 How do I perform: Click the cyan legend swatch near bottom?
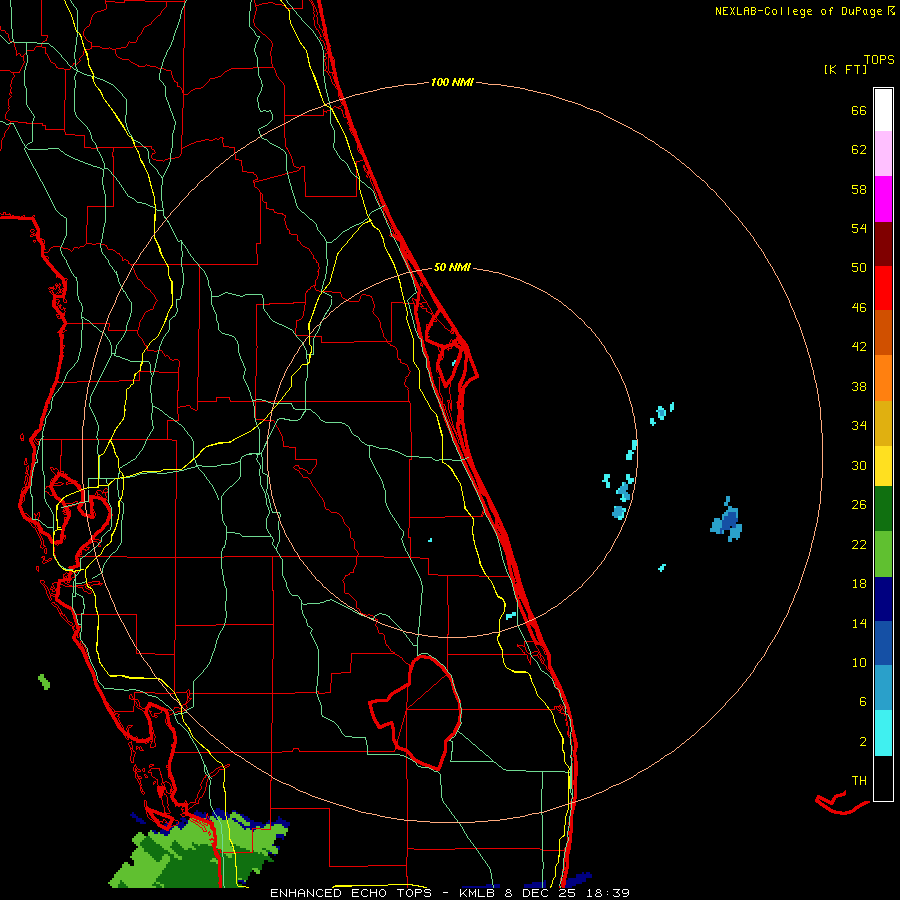point(883,733)
